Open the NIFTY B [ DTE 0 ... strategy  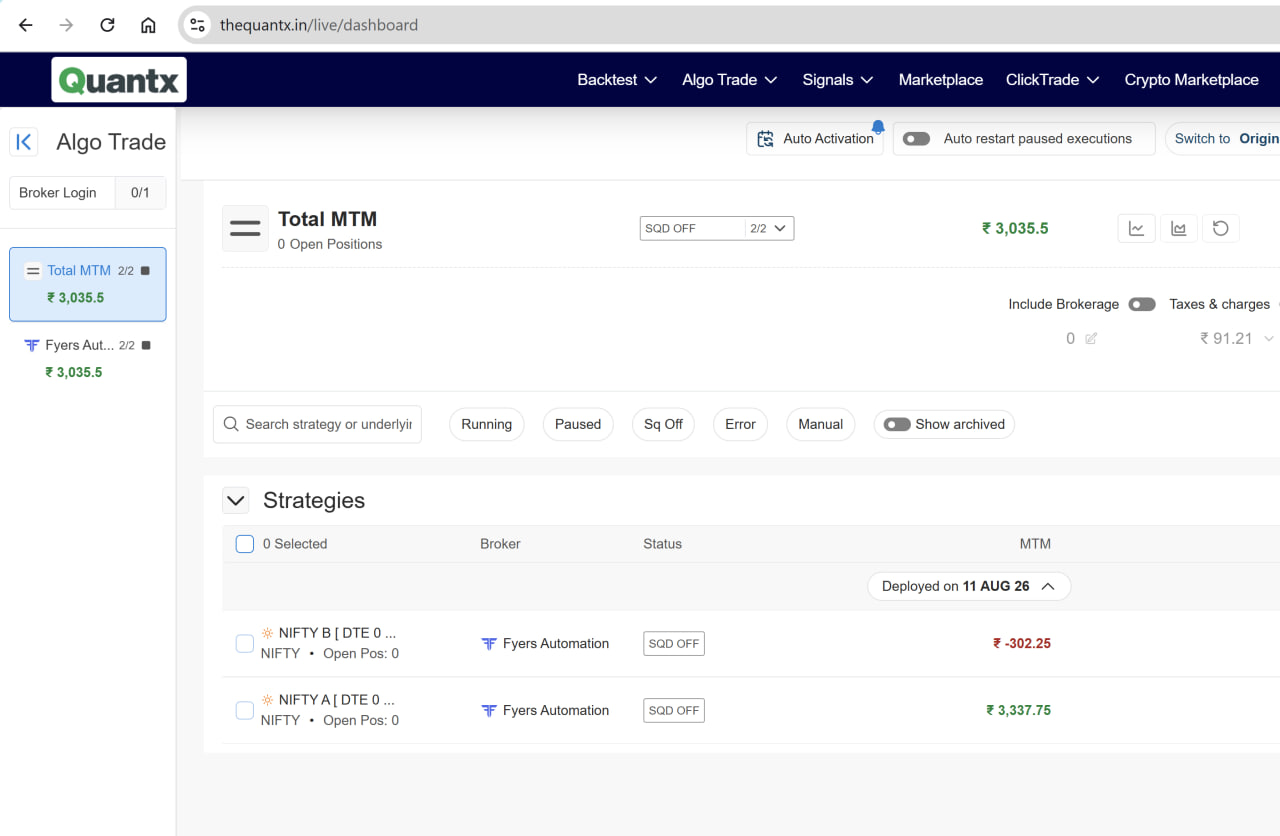338,633
